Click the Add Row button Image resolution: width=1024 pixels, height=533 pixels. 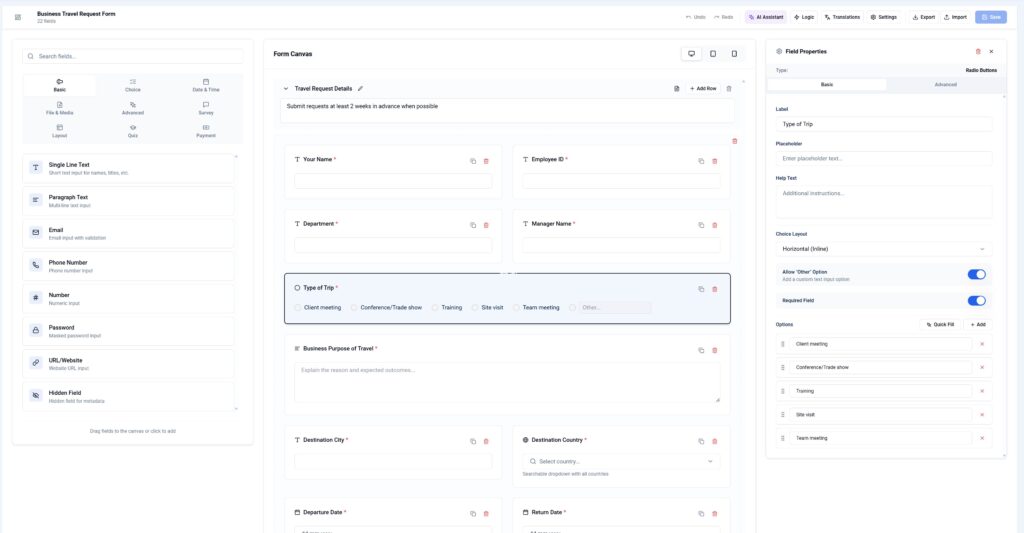coord(702,89)
